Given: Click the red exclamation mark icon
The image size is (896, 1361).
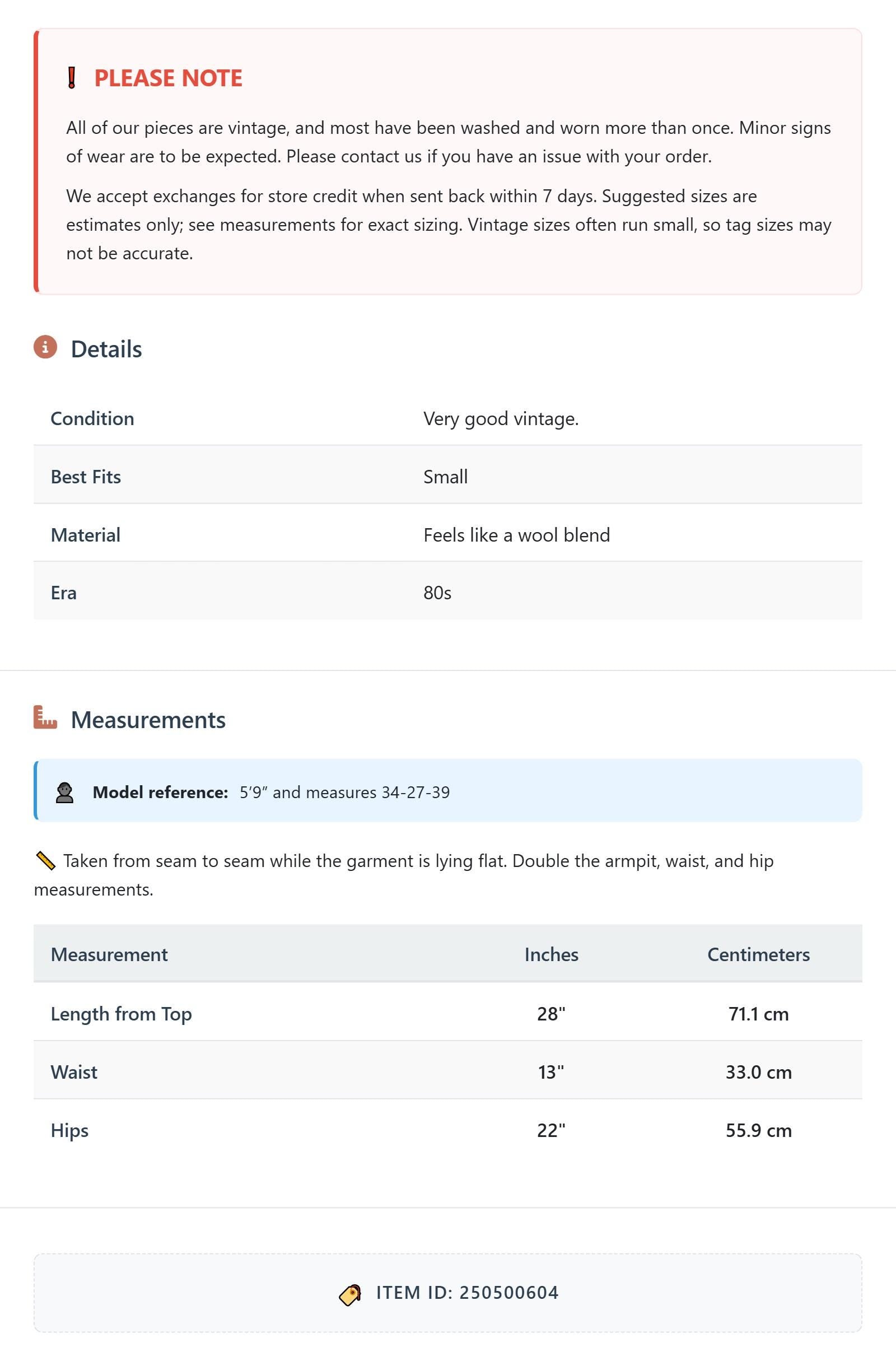Looking at the screenshot, I should point(72,78).
